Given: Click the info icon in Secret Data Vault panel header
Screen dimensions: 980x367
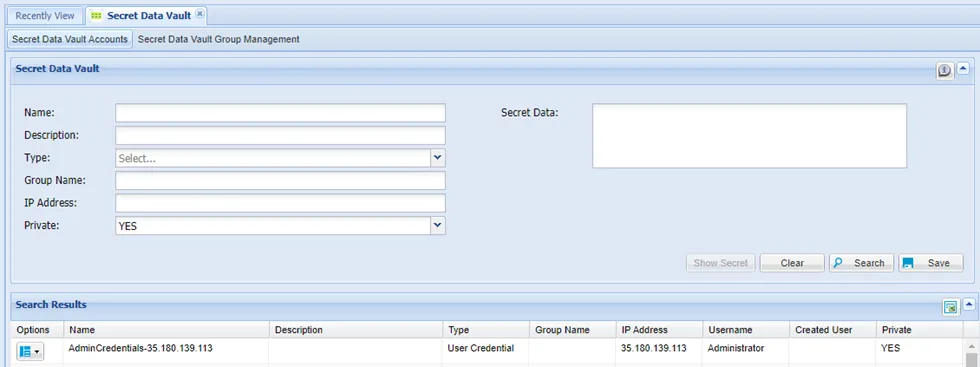Looking at the screenshot, I should (x=944, y=71).
